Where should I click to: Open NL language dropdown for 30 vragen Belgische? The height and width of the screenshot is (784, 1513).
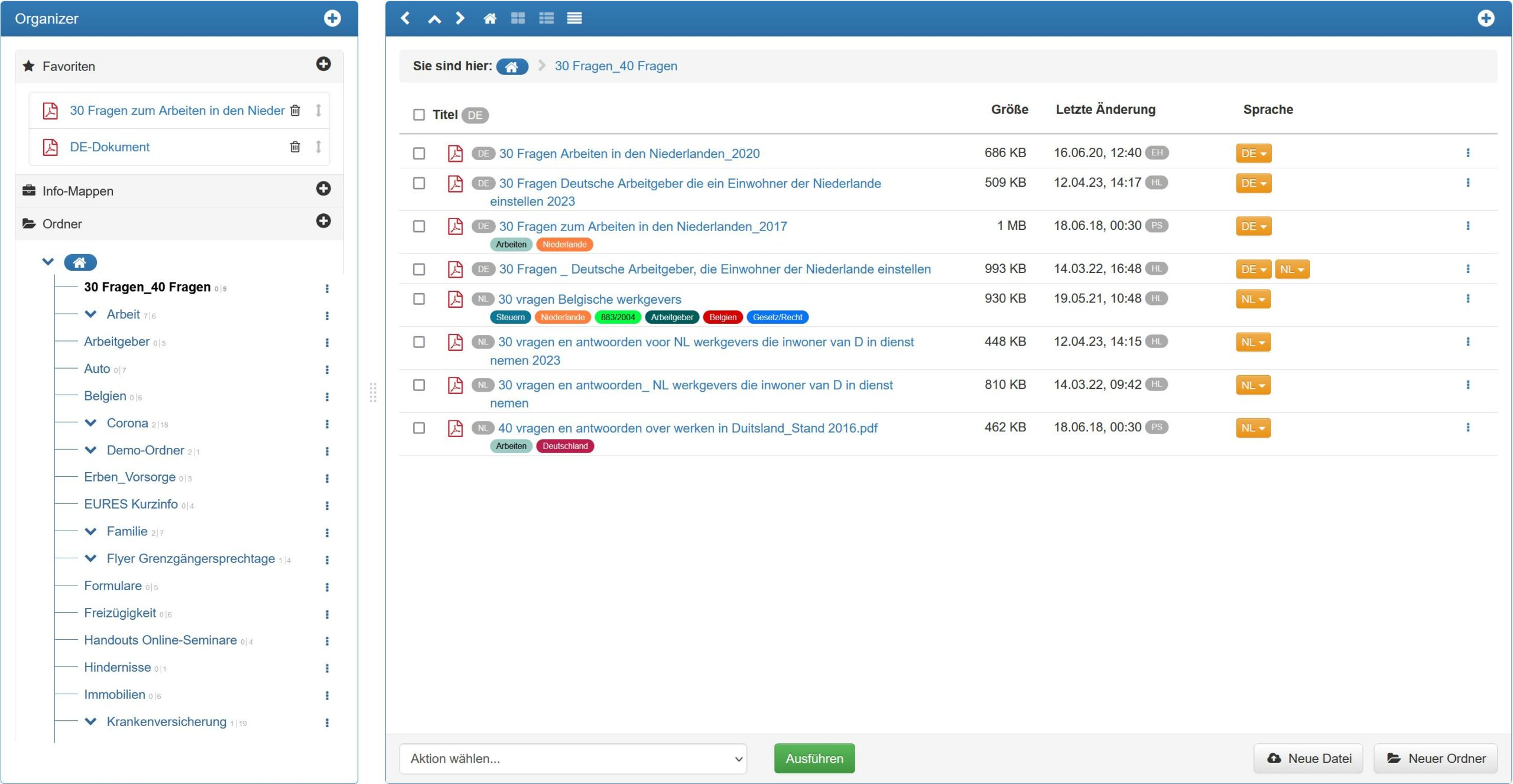click(1252, 300)
